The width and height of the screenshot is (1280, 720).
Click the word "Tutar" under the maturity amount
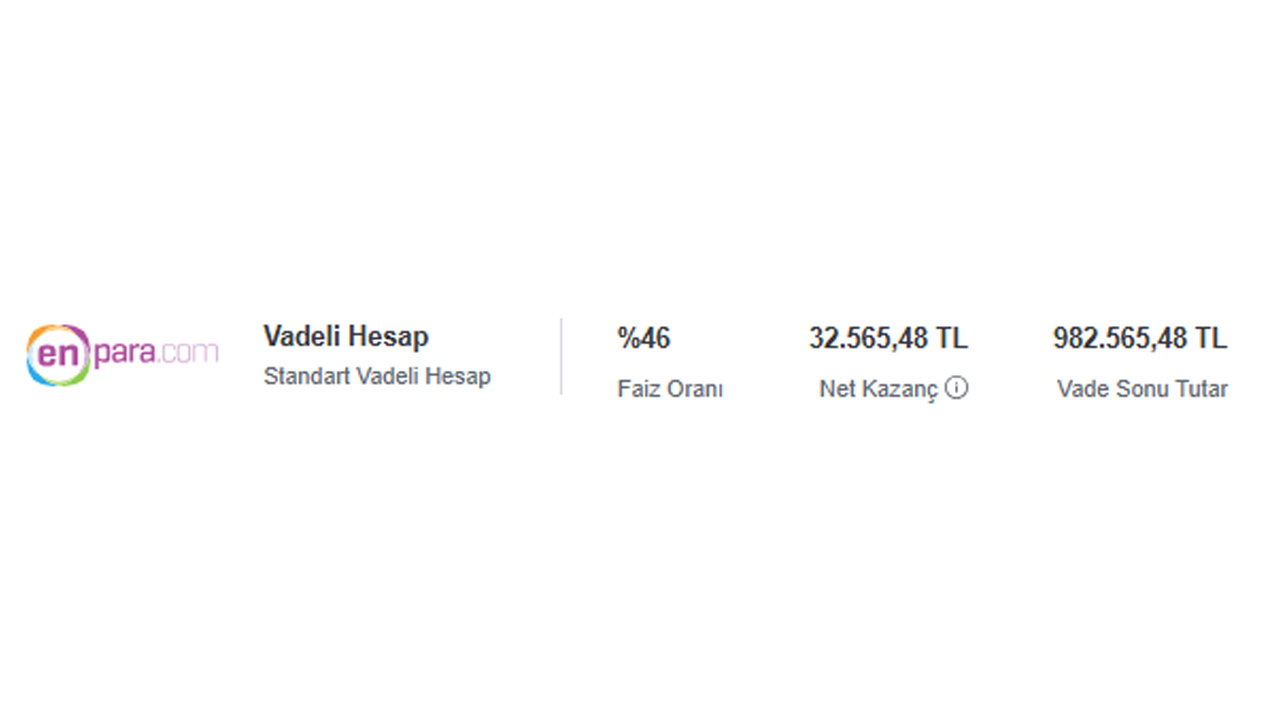pos(1201,389)
